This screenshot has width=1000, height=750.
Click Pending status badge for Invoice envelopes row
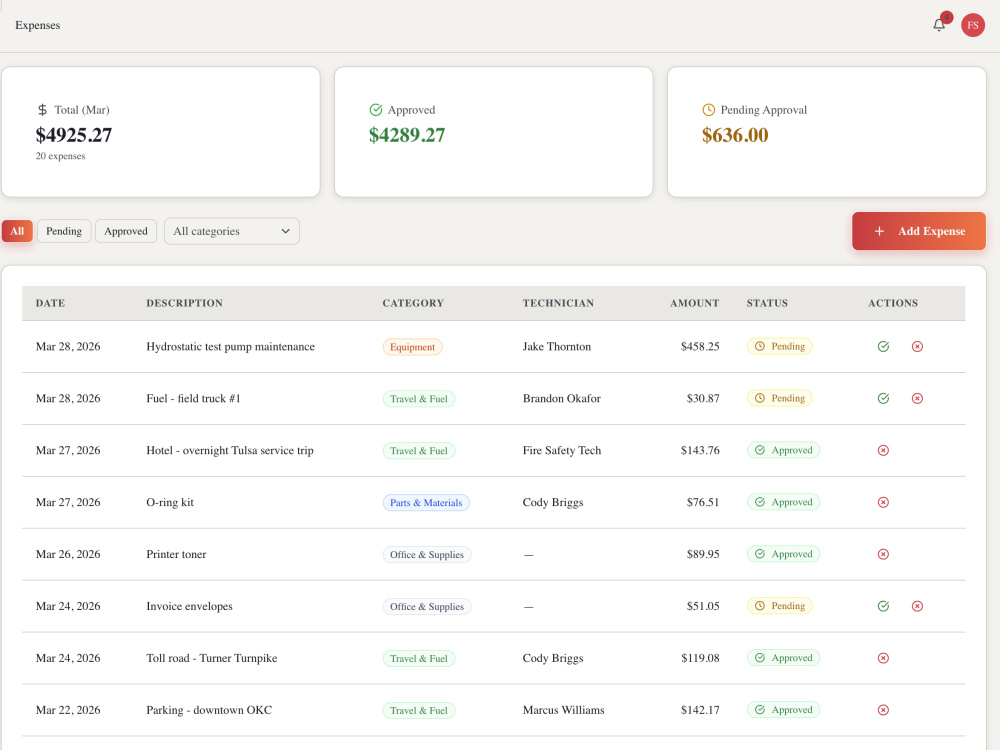click(x=779, y=606)
